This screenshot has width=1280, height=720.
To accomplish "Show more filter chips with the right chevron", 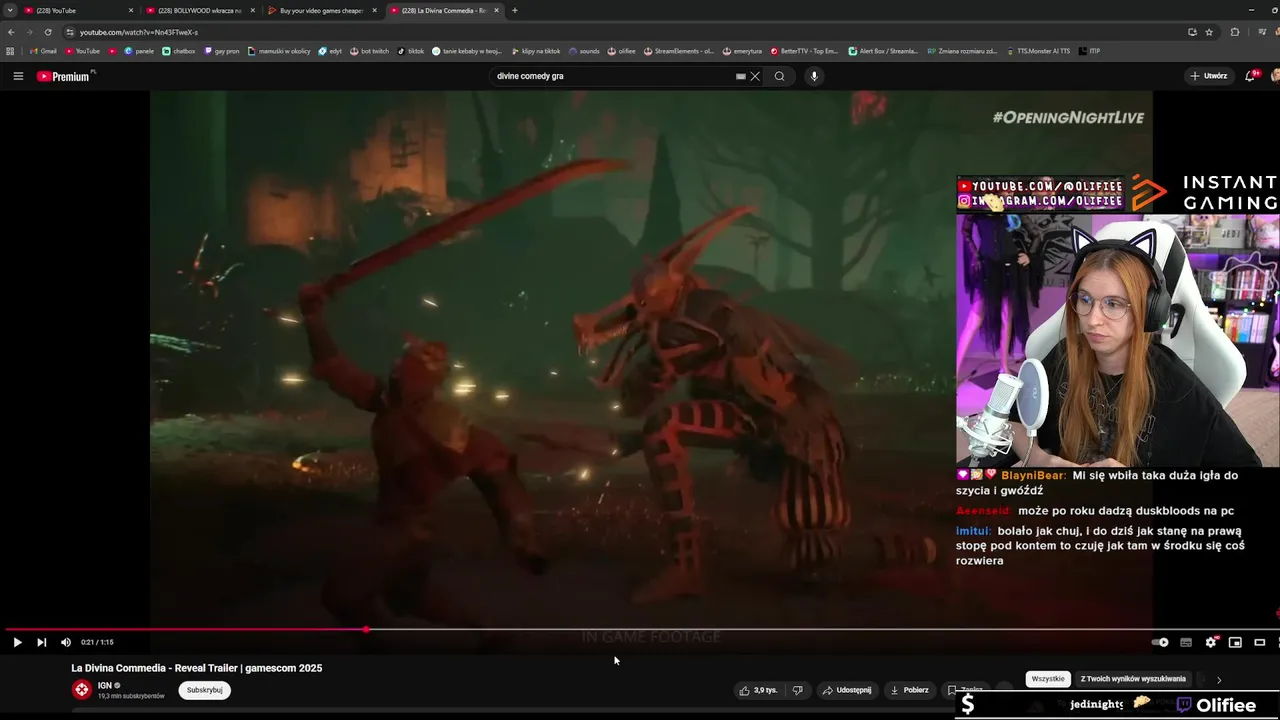I will coord(1218,680).
